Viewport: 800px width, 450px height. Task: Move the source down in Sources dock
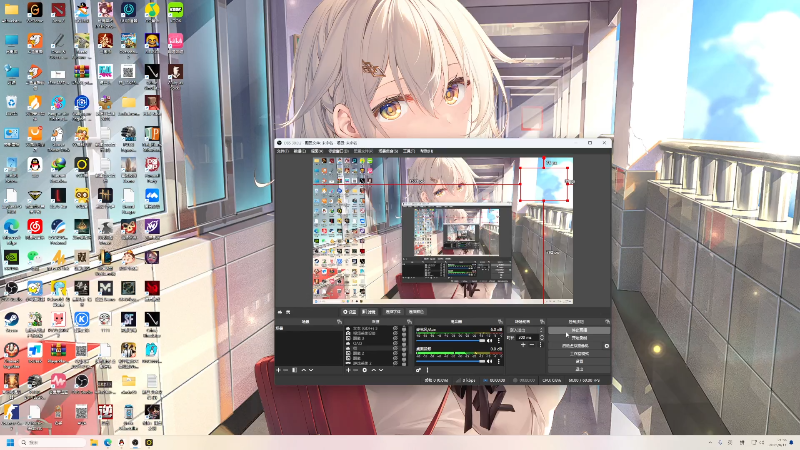point(381,370)
